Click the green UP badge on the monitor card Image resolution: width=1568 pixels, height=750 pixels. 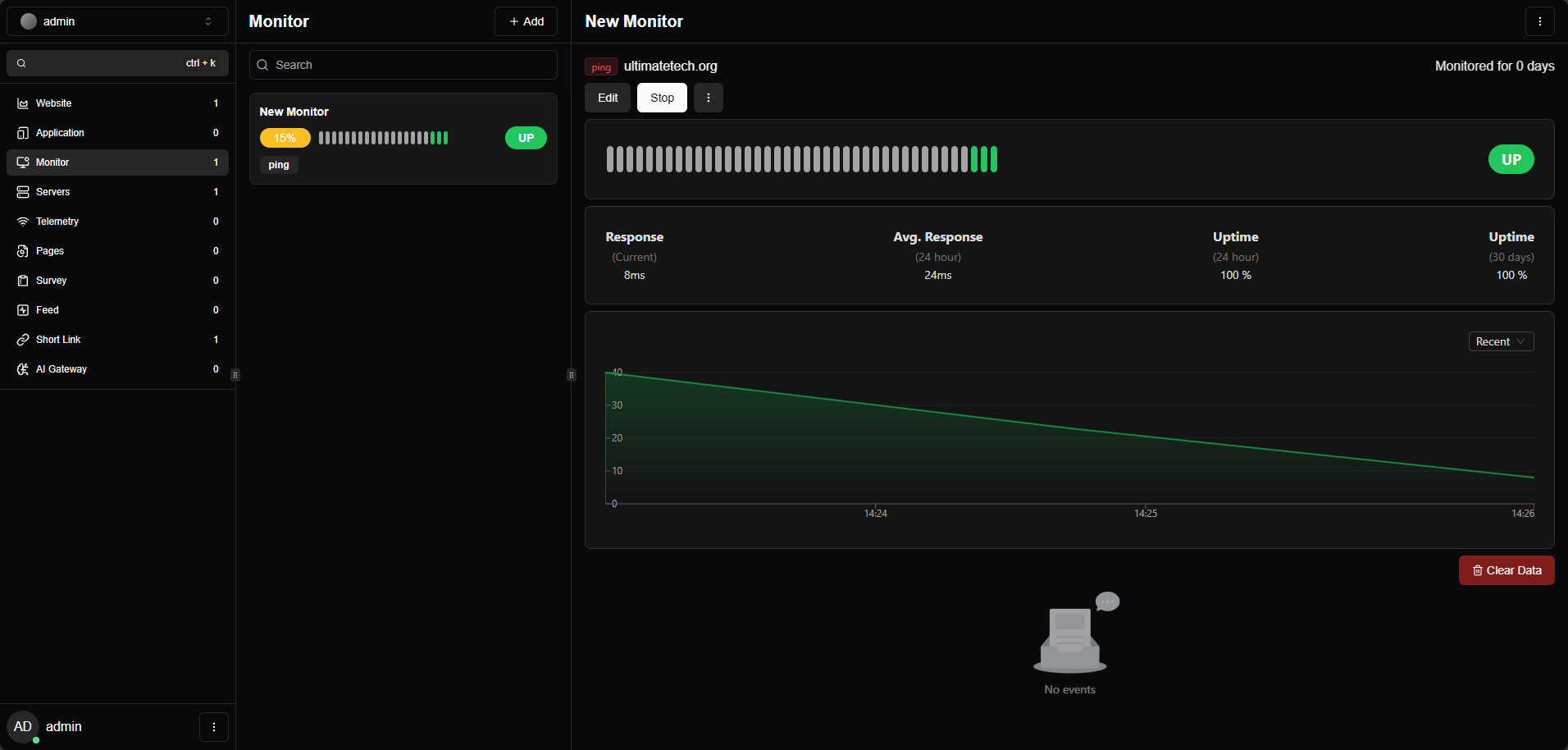pos(526,138)
